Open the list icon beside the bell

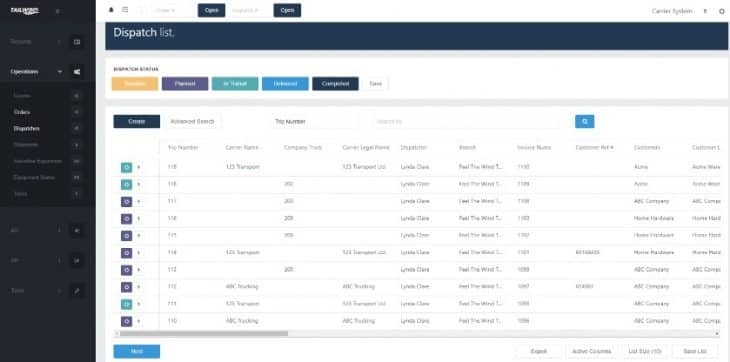[125, 10]
